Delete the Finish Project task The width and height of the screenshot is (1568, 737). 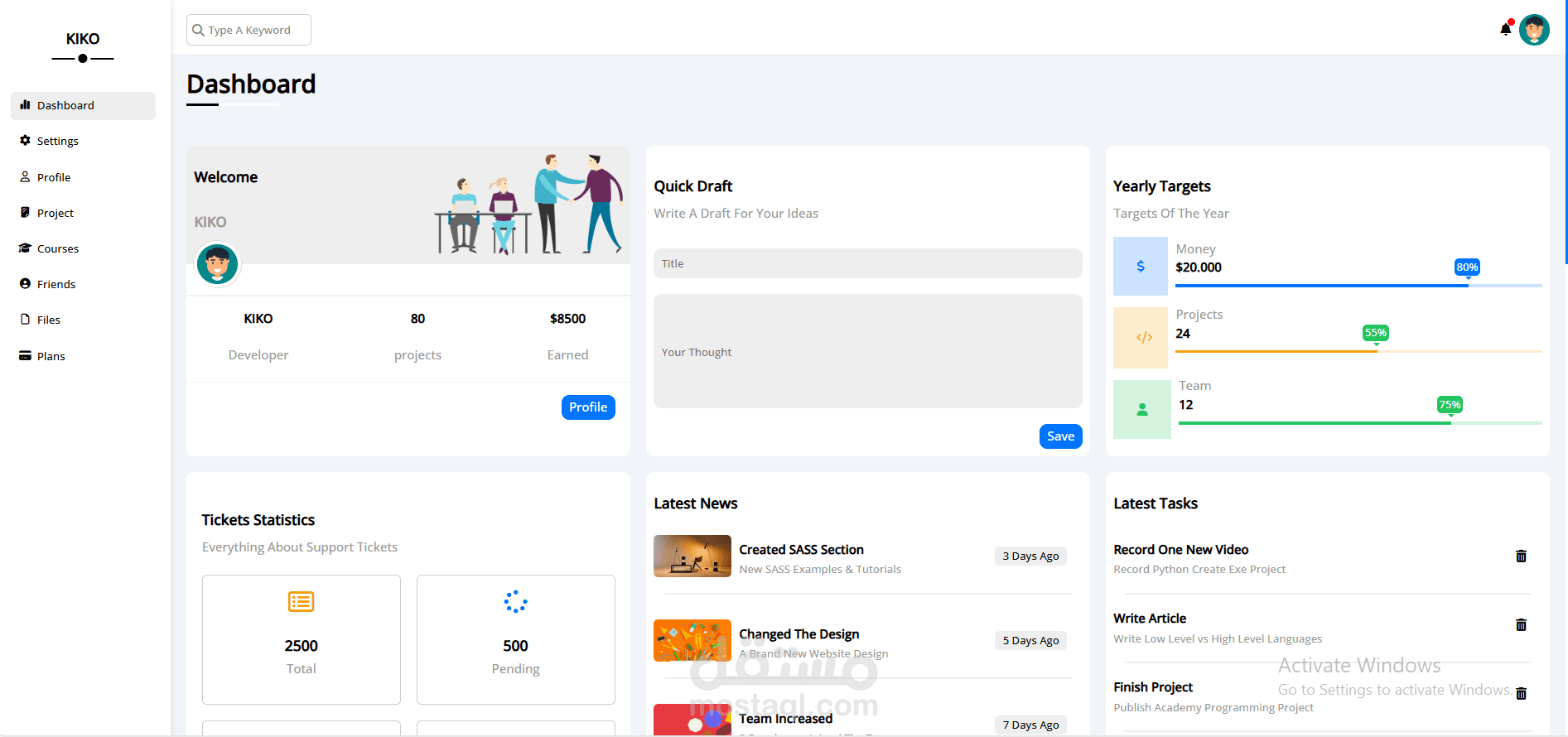coord(1521,693)
